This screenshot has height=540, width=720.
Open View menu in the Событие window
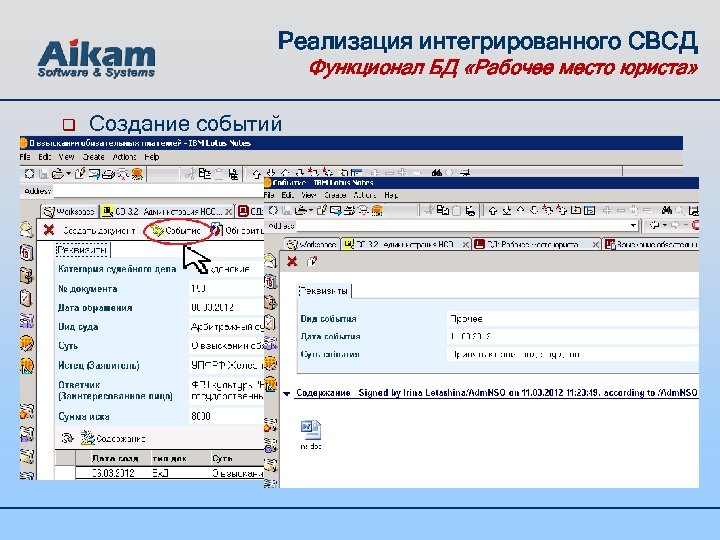coord(309,195)
